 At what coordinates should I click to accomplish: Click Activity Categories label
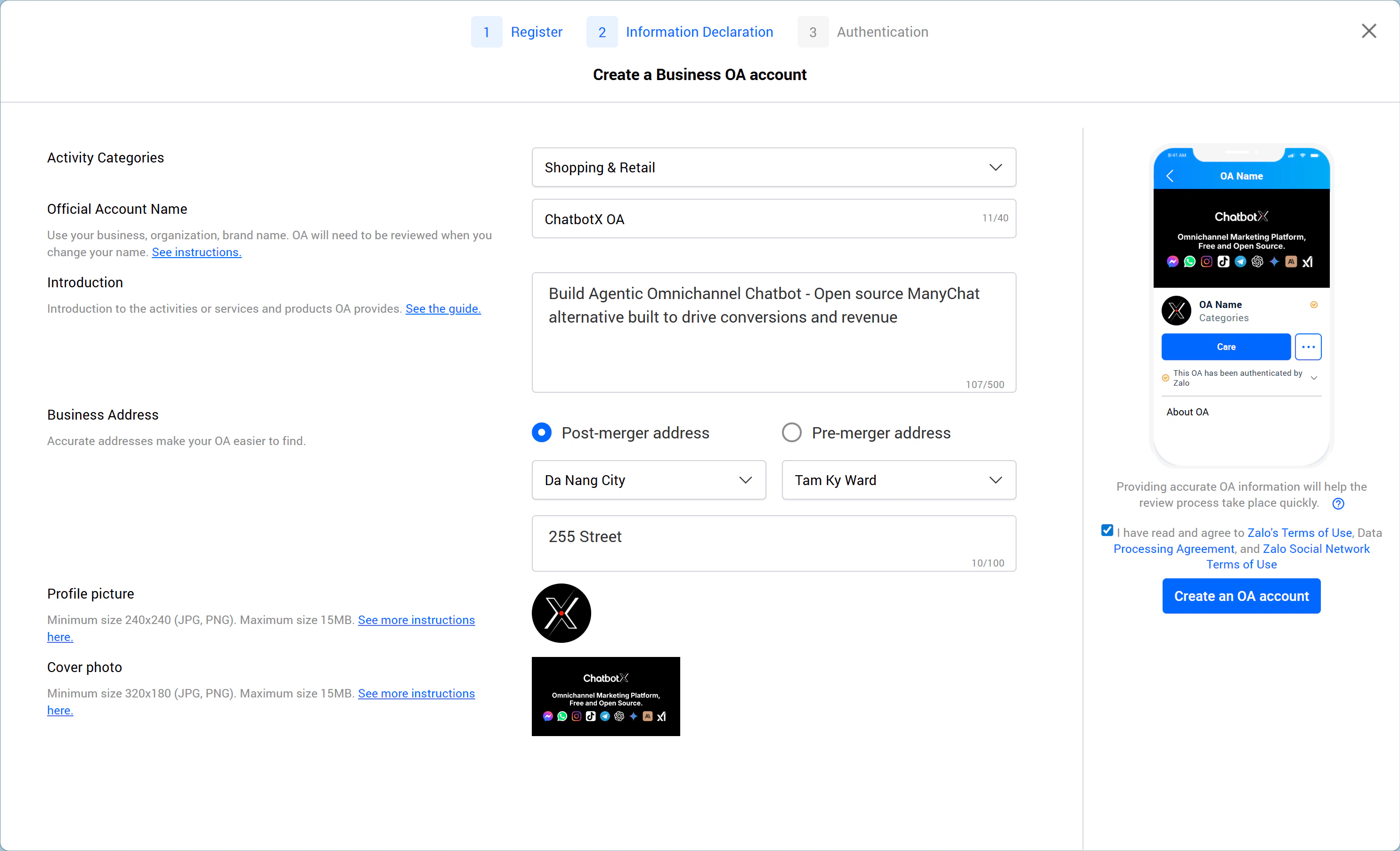pyautogui.click(x=106, y=157)
